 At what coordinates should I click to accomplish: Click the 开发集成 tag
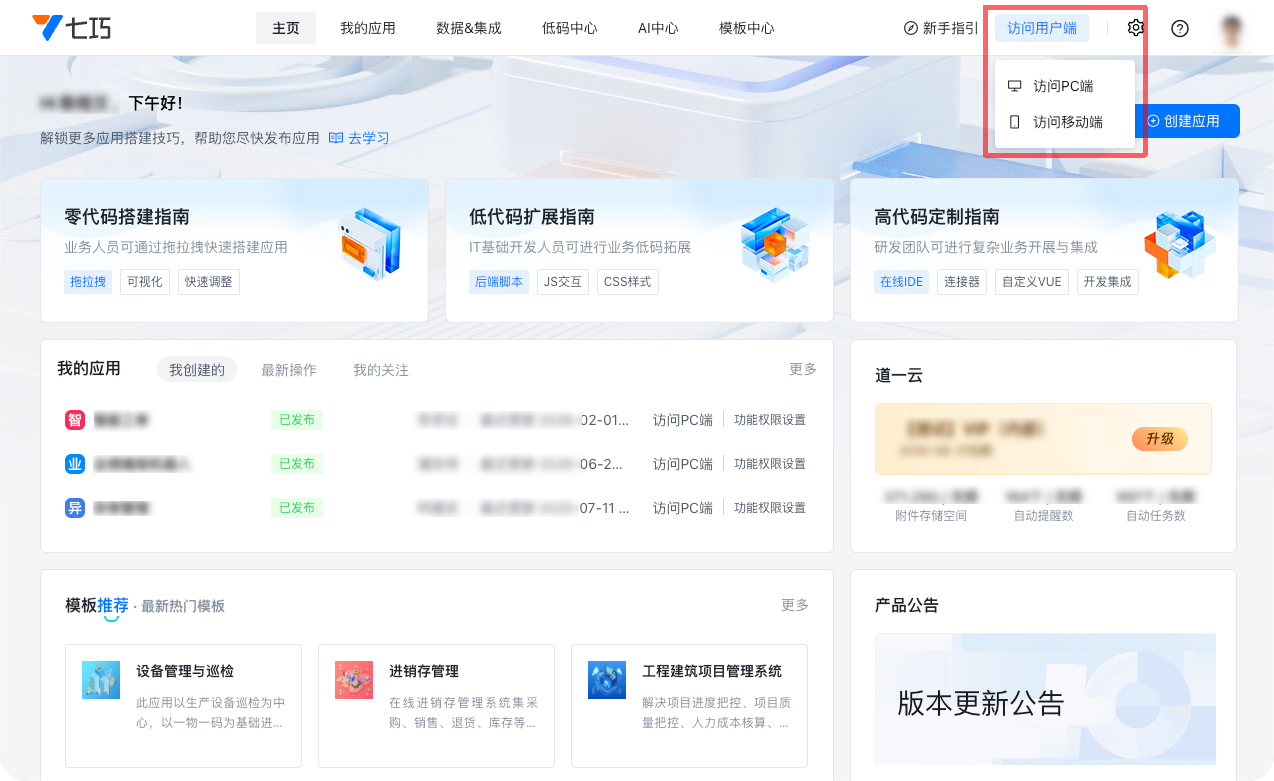[x=1108, y=282]
